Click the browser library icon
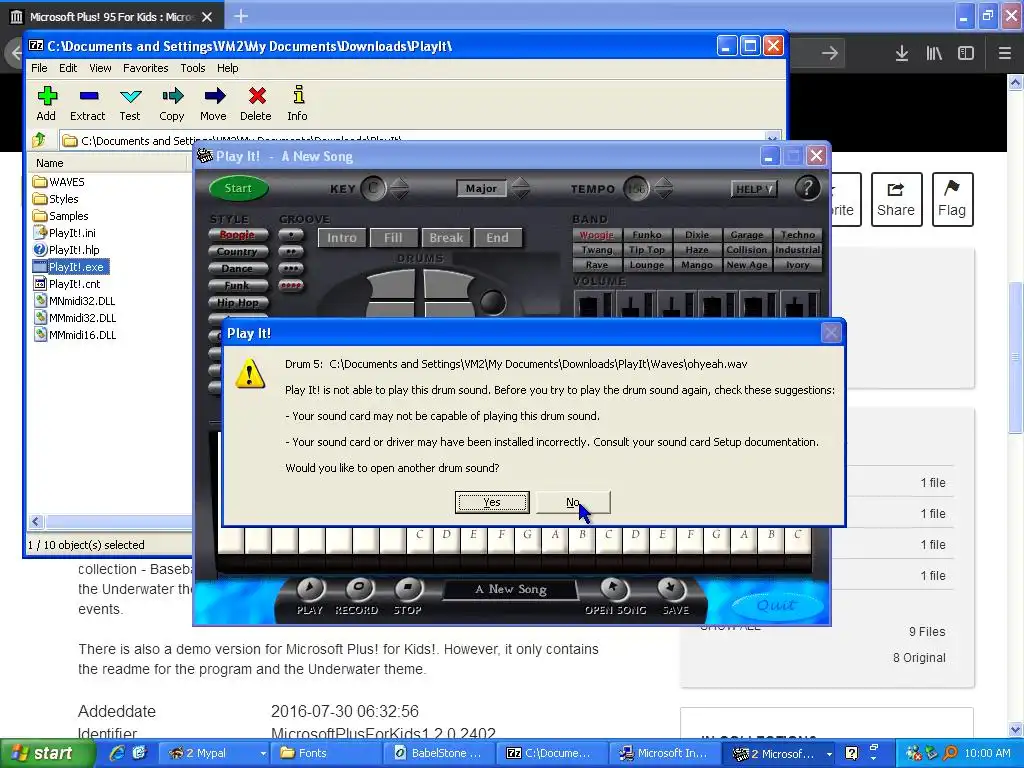 point(934,53)
